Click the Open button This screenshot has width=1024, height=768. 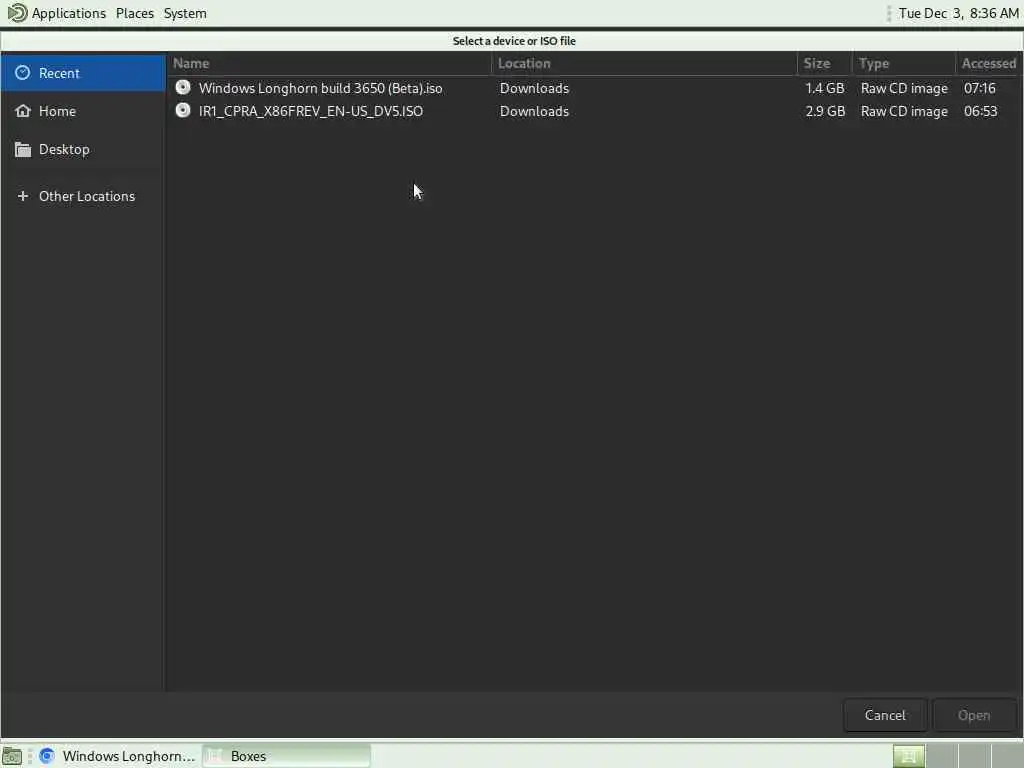[974, 715]
